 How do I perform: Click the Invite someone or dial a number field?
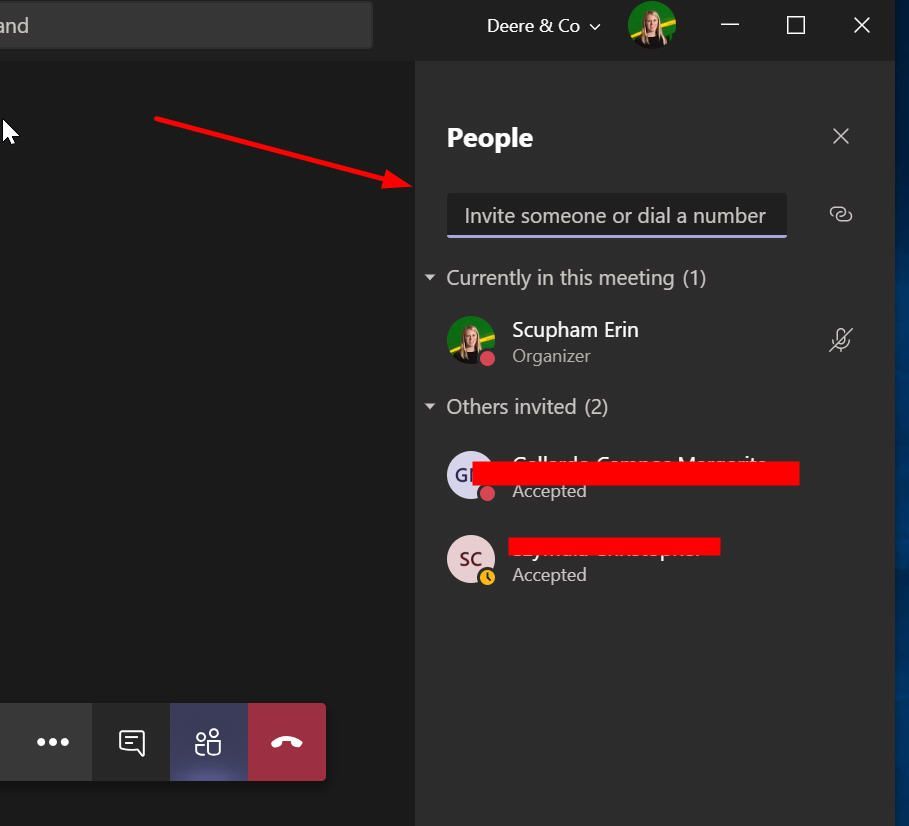[616, 216]
